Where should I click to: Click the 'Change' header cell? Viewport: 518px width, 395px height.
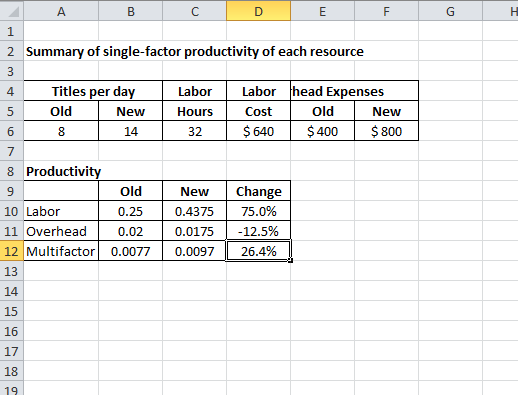click(259, 191)
